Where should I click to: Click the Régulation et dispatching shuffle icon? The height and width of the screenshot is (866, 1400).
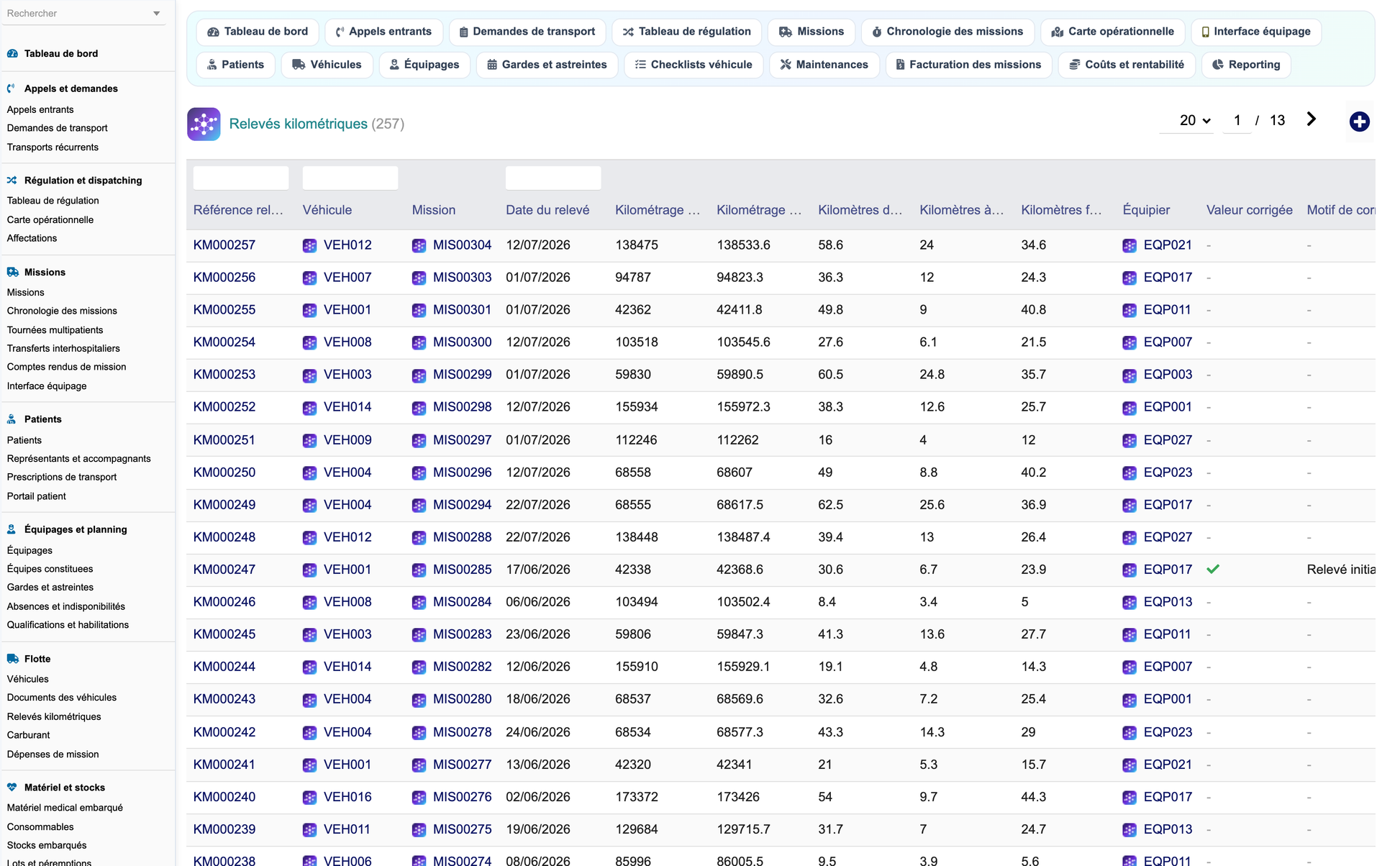click(12, 181)
